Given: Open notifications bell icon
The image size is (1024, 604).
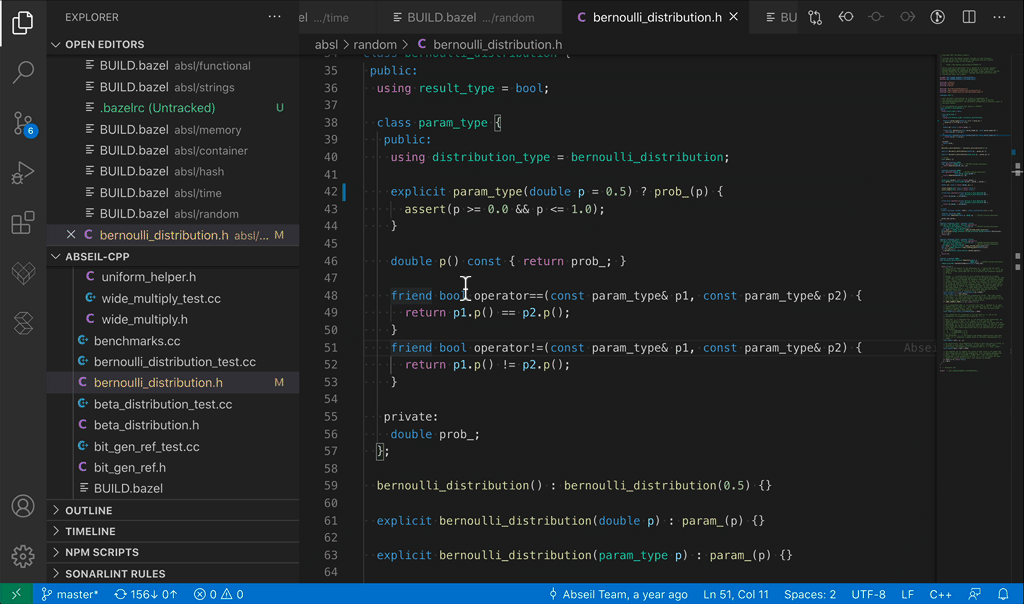Looking at the screenshot, I should coord(1003,594).
